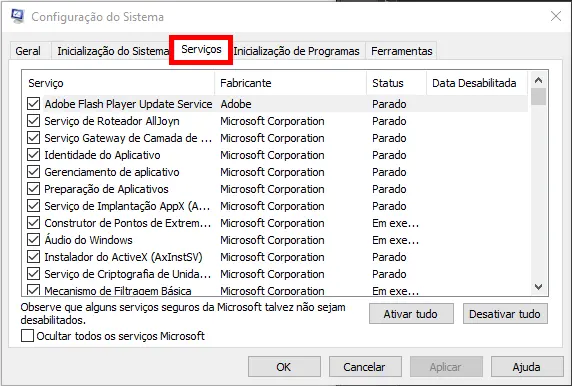Enable Ocultar todos os serviços Microsoft

[27, 336]
